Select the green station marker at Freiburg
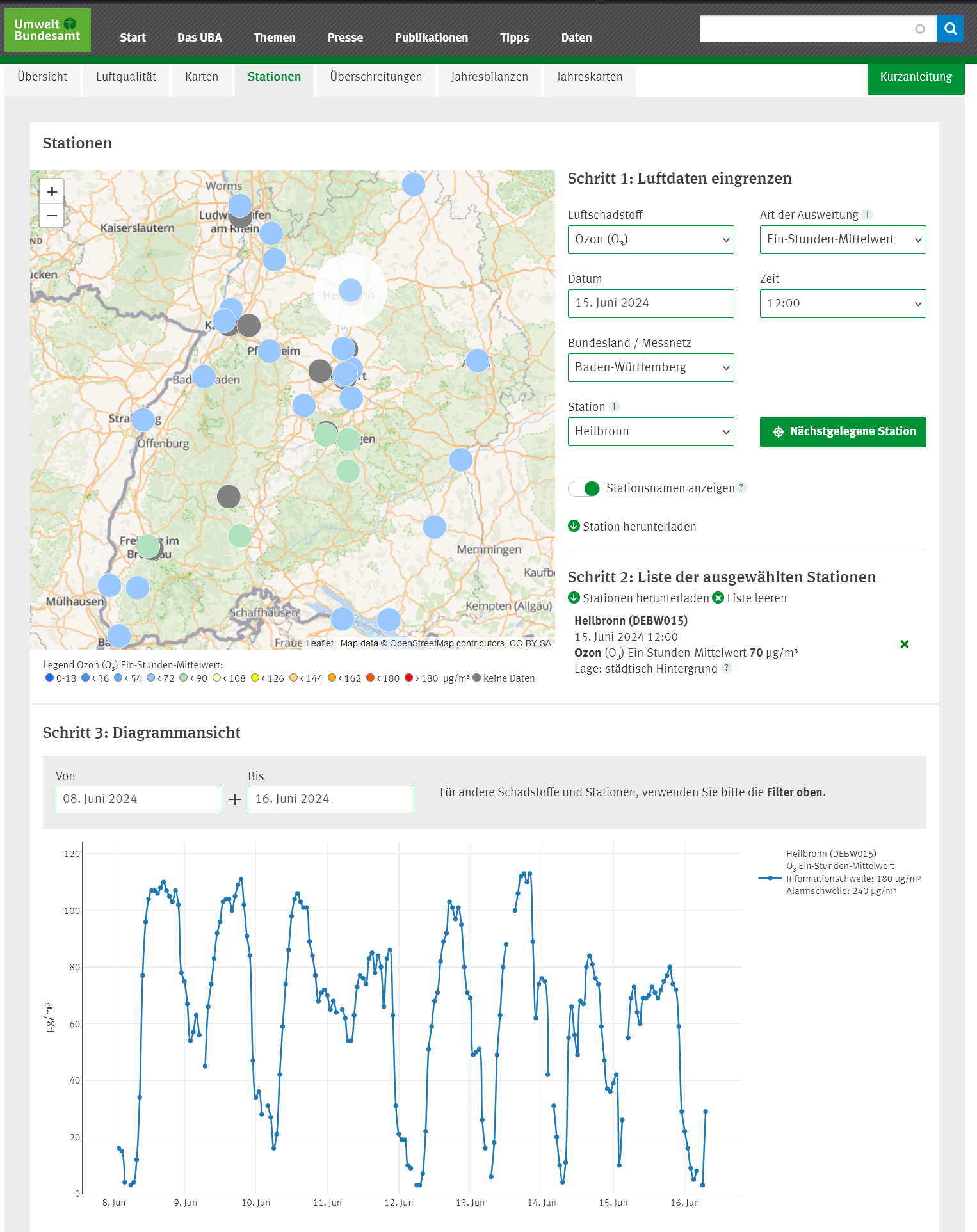This screenshot has width=977, height=1232. point(148,547)
